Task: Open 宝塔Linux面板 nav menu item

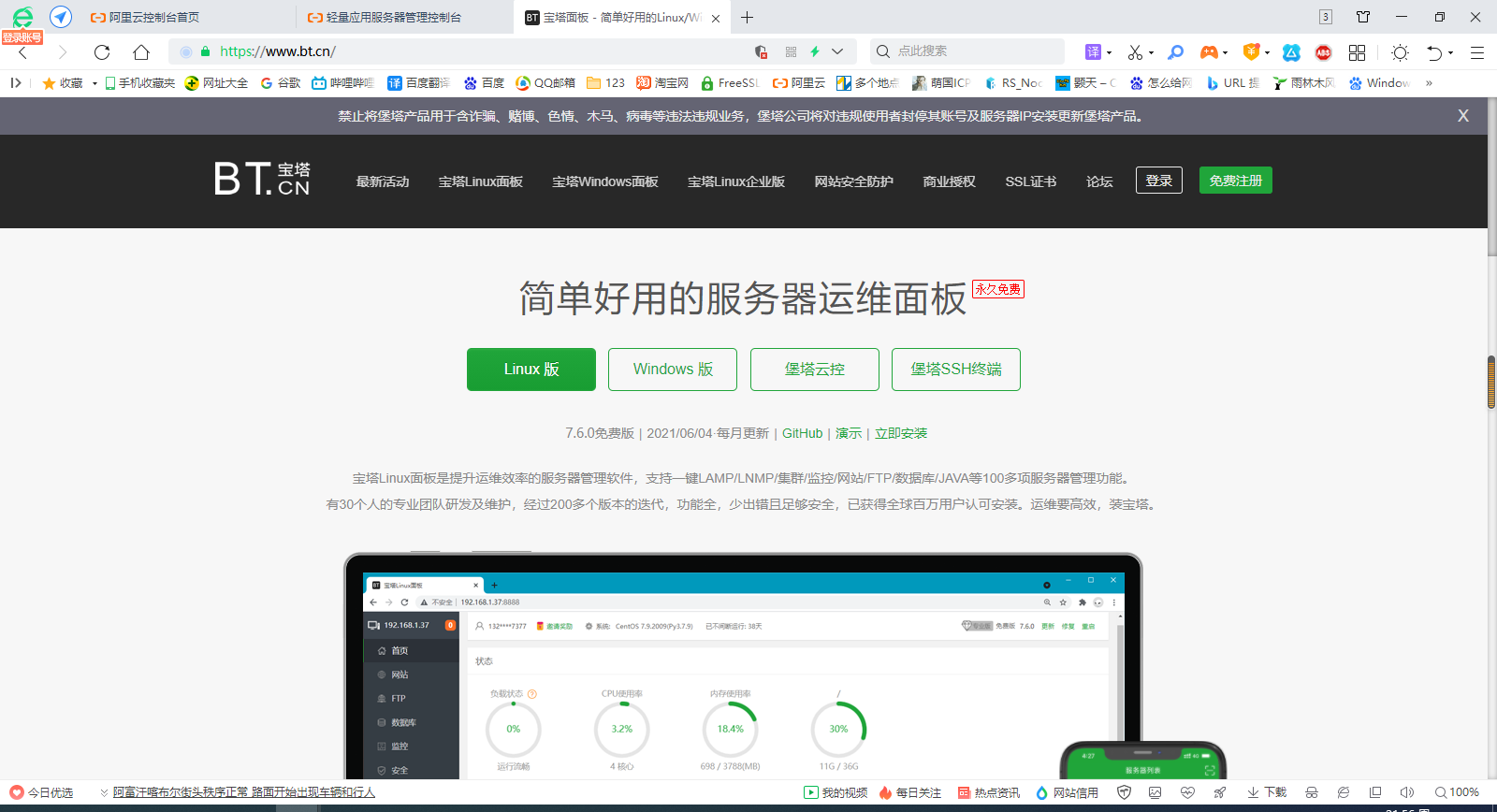Action: [x=481, y=181]
